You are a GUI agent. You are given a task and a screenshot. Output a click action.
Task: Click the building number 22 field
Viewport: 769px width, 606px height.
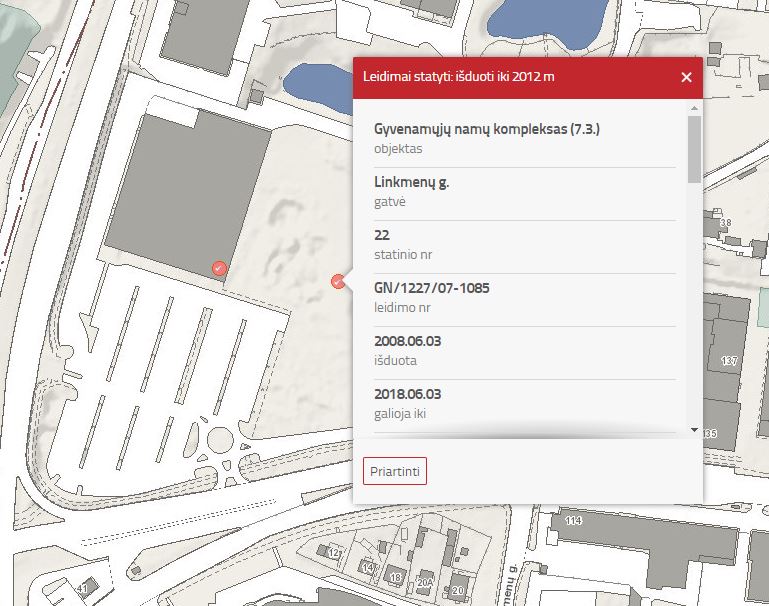pos(381,236)
